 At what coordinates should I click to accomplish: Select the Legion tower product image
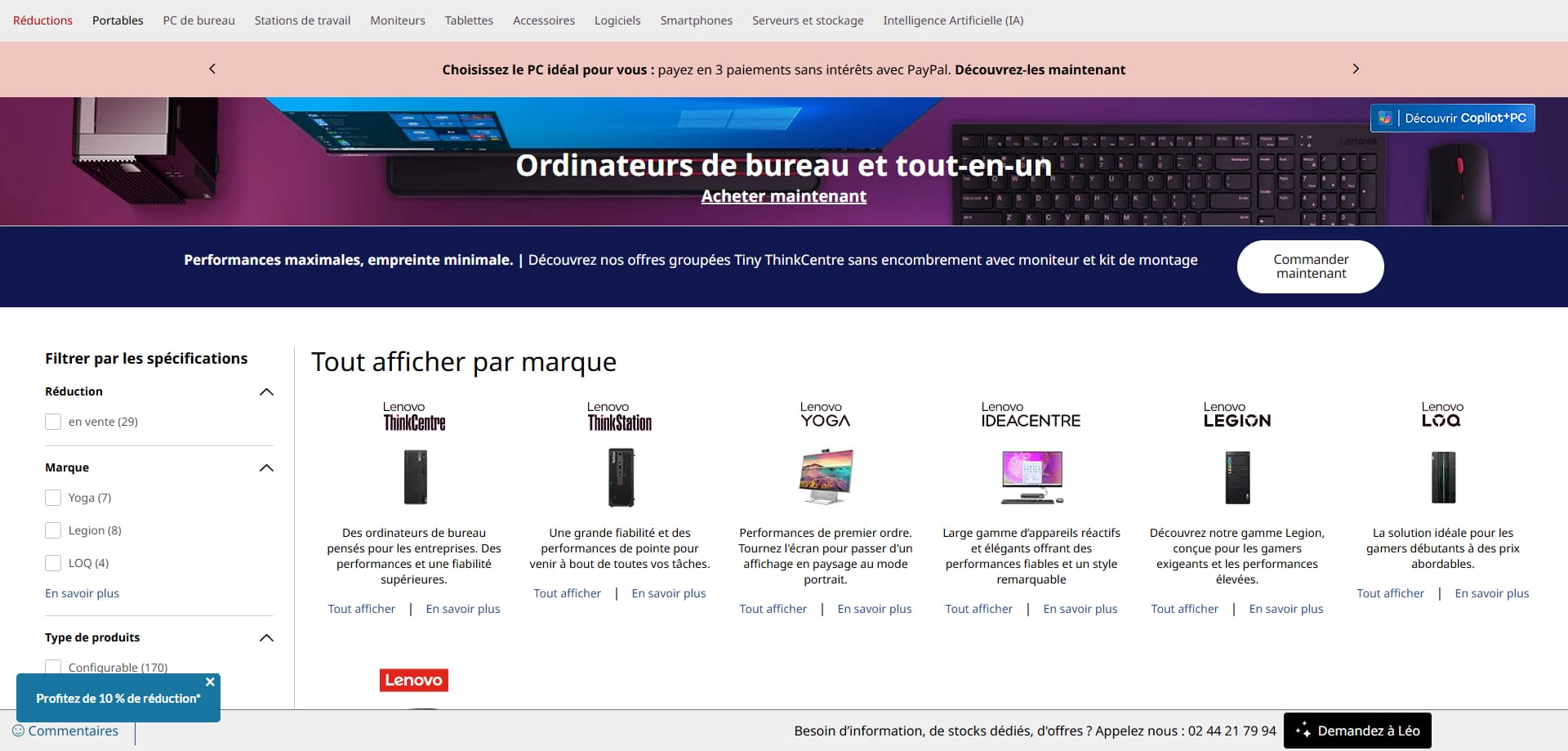pos(1237,477)
